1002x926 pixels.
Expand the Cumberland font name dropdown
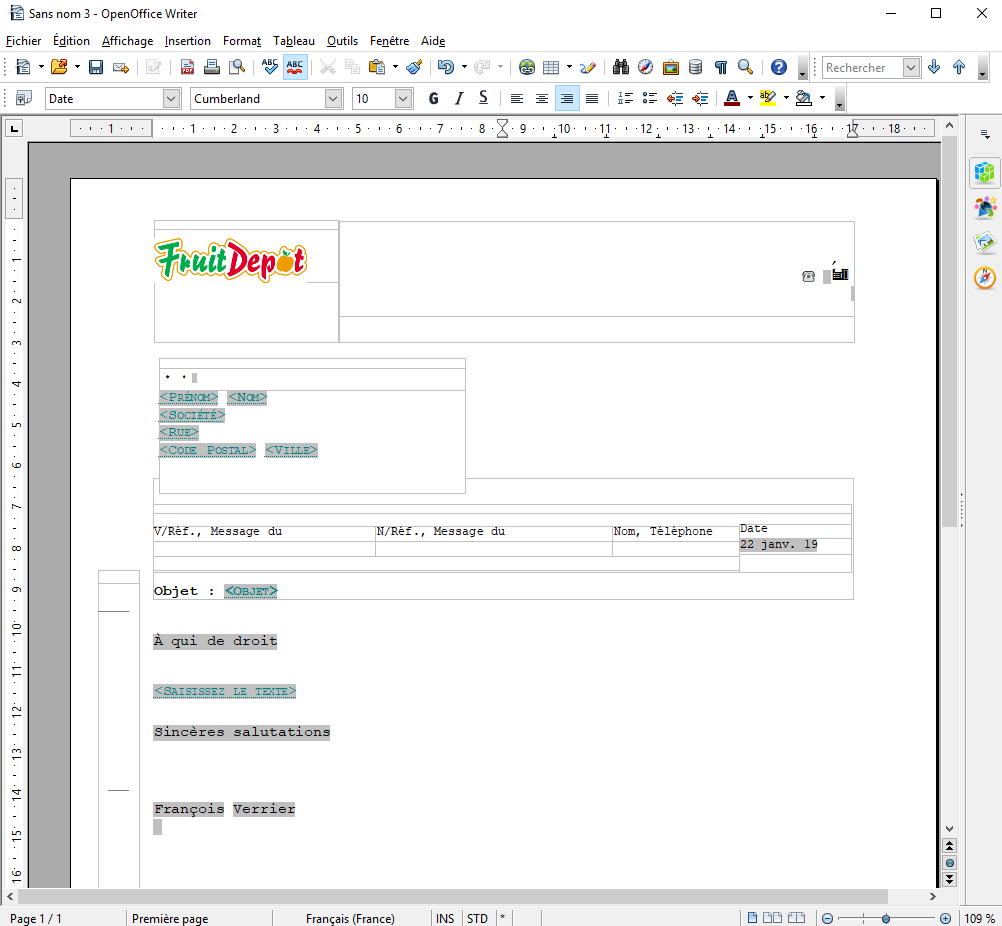coord(333,98)
